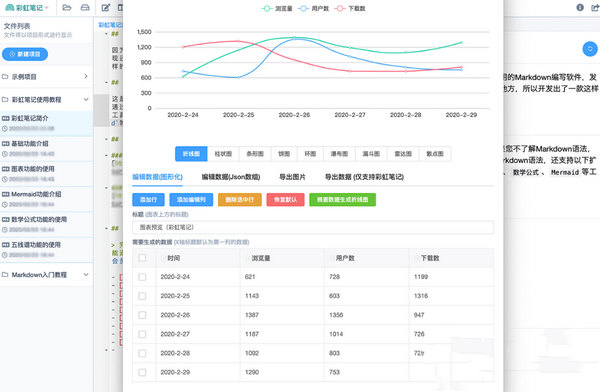The image size is (600, 392).
Task: Toggle the 用户数 legend series
Action: 313,8
